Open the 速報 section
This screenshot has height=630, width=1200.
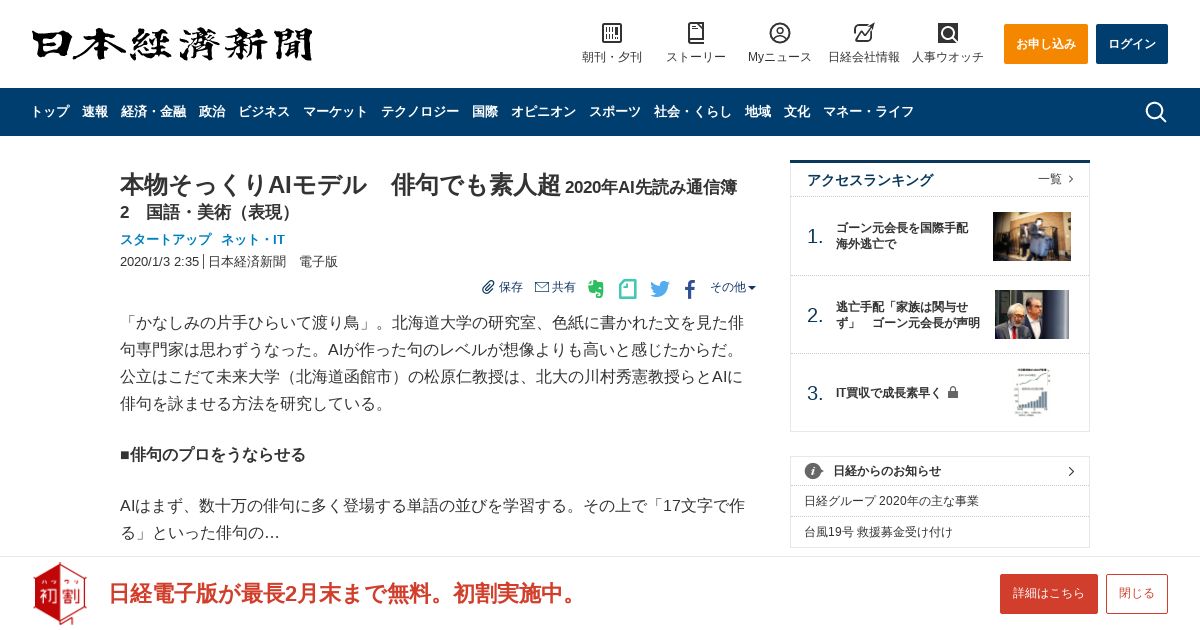[x=95, y=112]
